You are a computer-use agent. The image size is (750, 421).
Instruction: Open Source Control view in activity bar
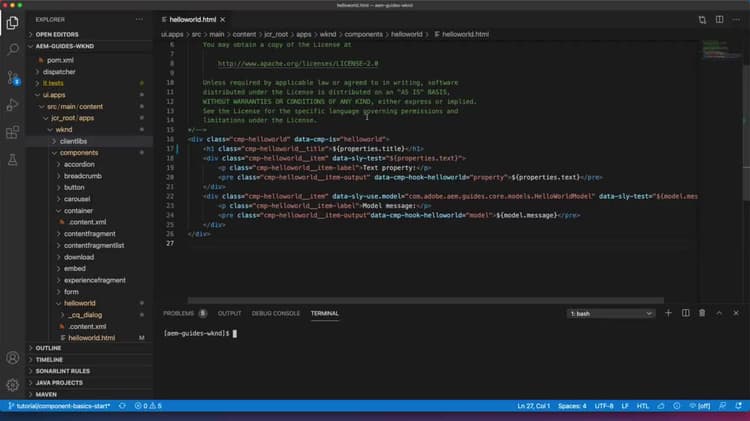(x=13, y=77)
